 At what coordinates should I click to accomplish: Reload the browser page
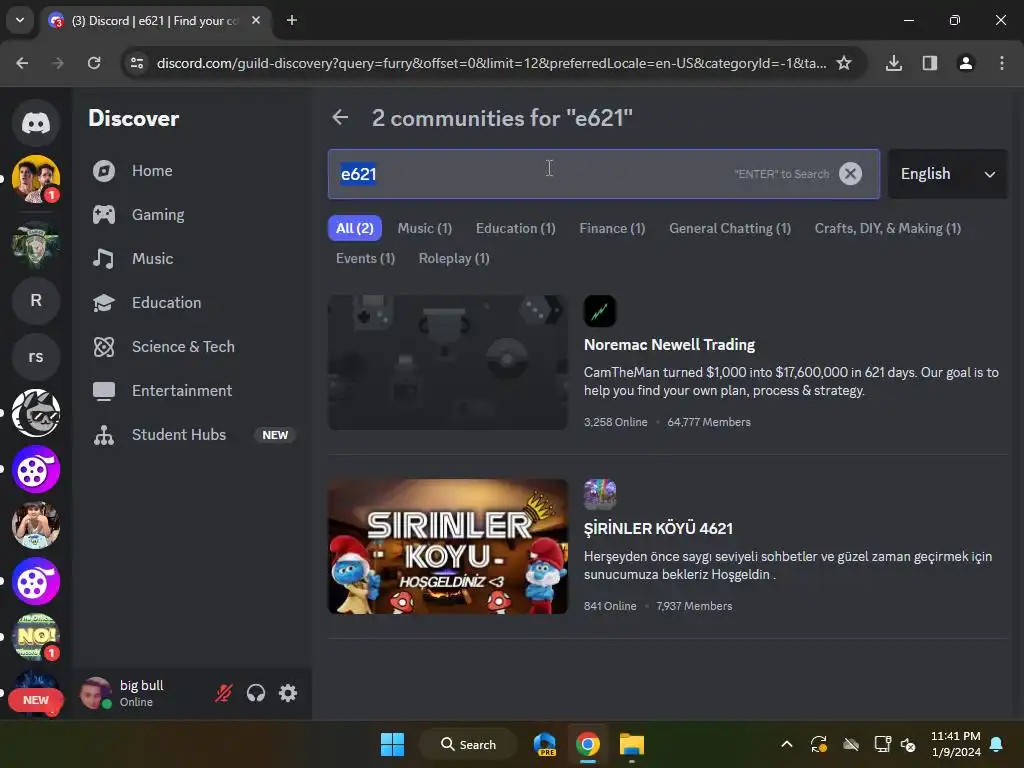[x=94, y=63]
